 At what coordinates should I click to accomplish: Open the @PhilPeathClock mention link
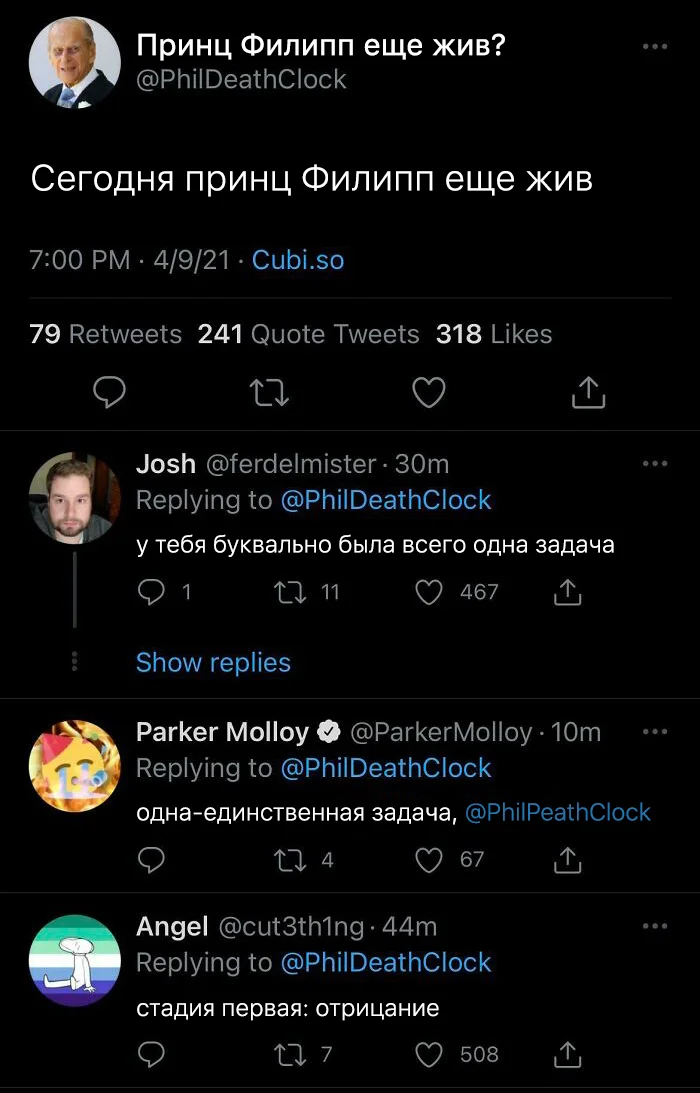click(558, 812)
